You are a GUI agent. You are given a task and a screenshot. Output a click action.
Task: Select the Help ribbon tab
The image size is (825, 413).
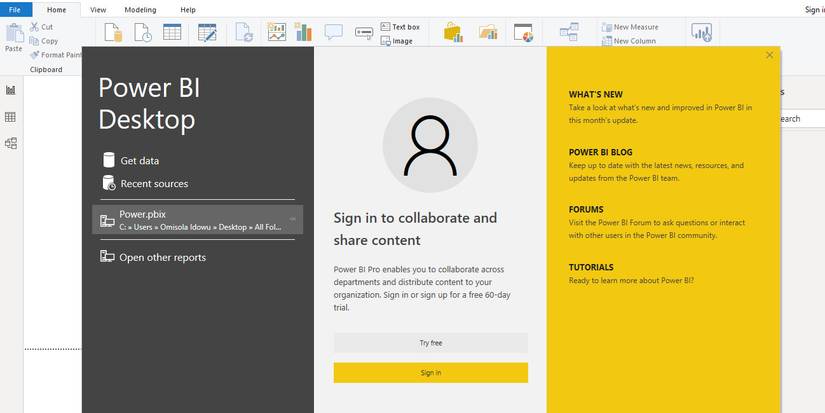pyautogui.click(x=188, y=9)
